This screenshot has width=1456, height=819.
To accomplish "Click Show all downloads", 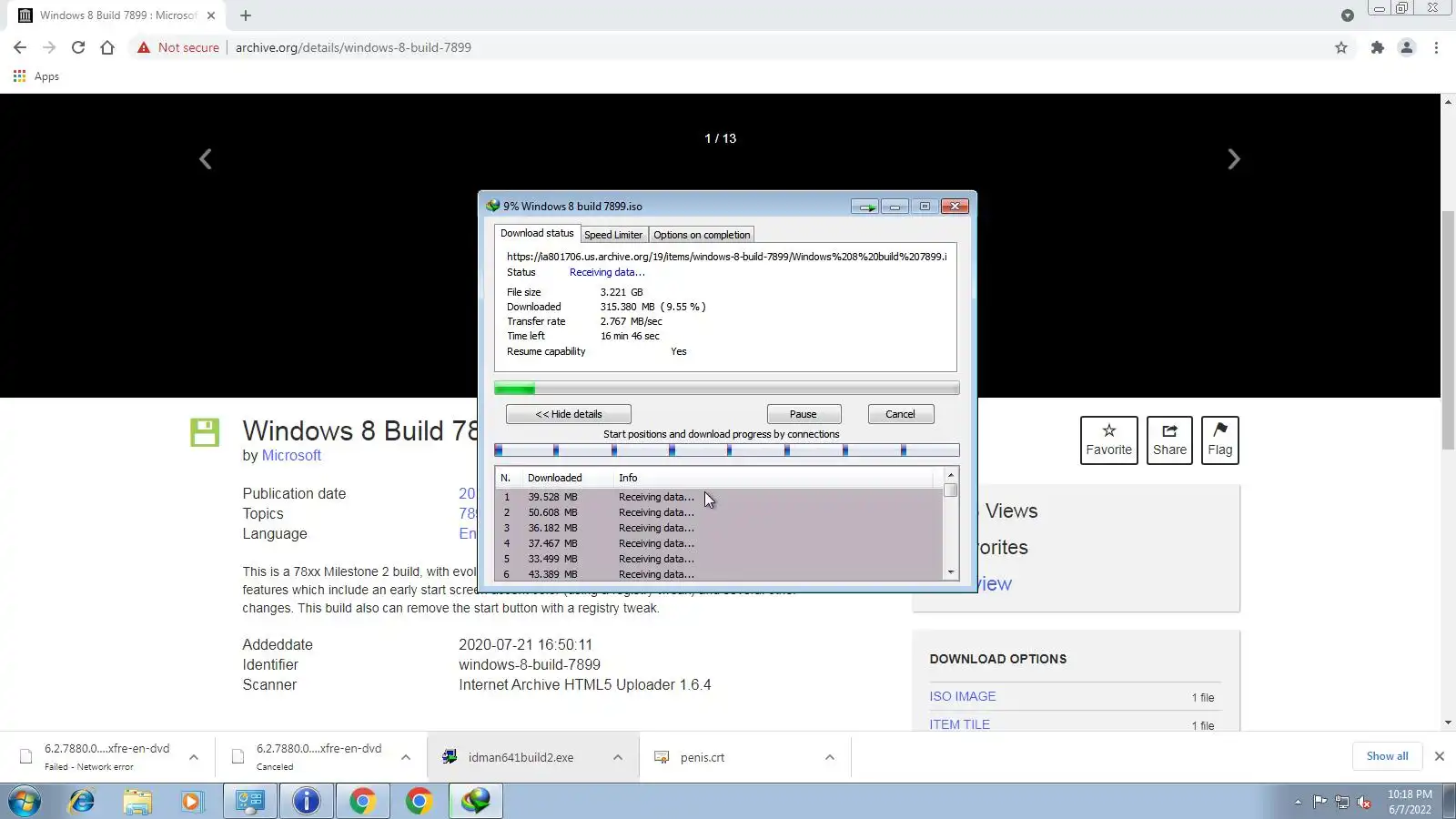I will click(1388, 756).
